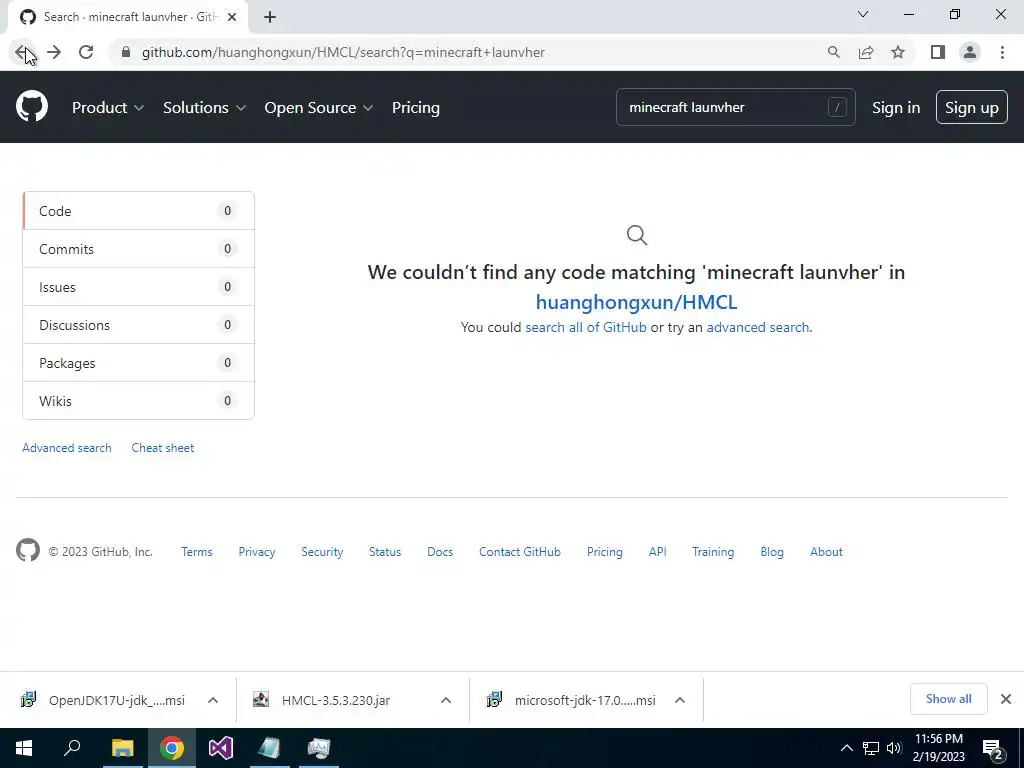Open the Security footer link
This screenshot has width=1024, height=768.
(x=322, y=552)
